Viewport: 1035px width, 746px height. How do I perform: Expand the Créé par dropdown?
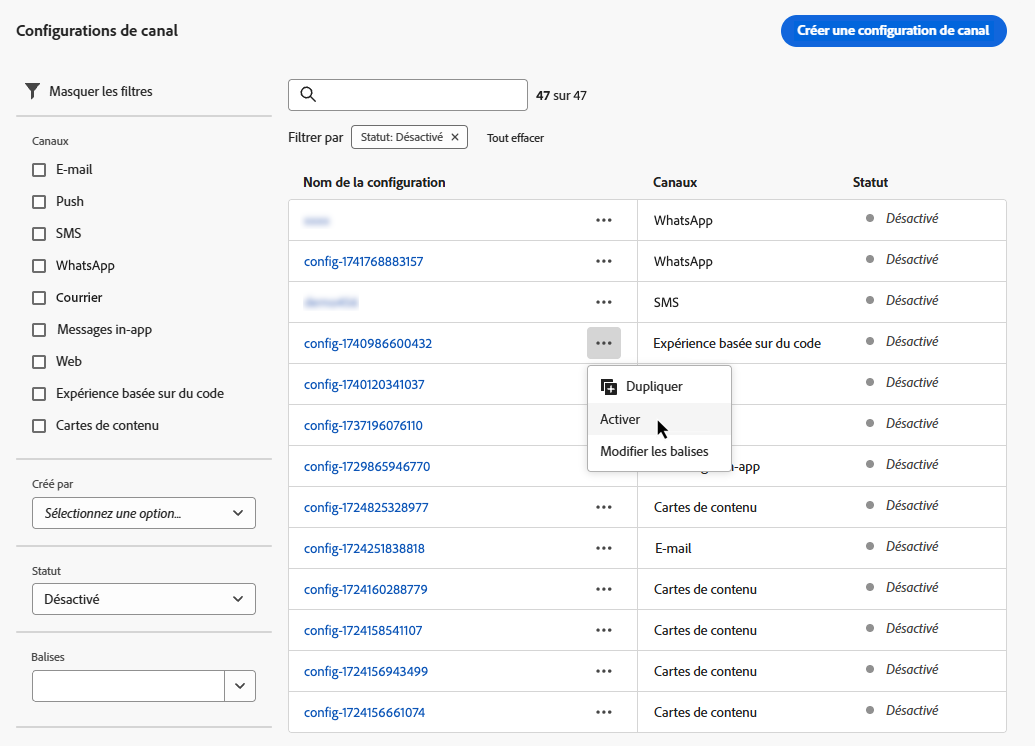(144, 513)
